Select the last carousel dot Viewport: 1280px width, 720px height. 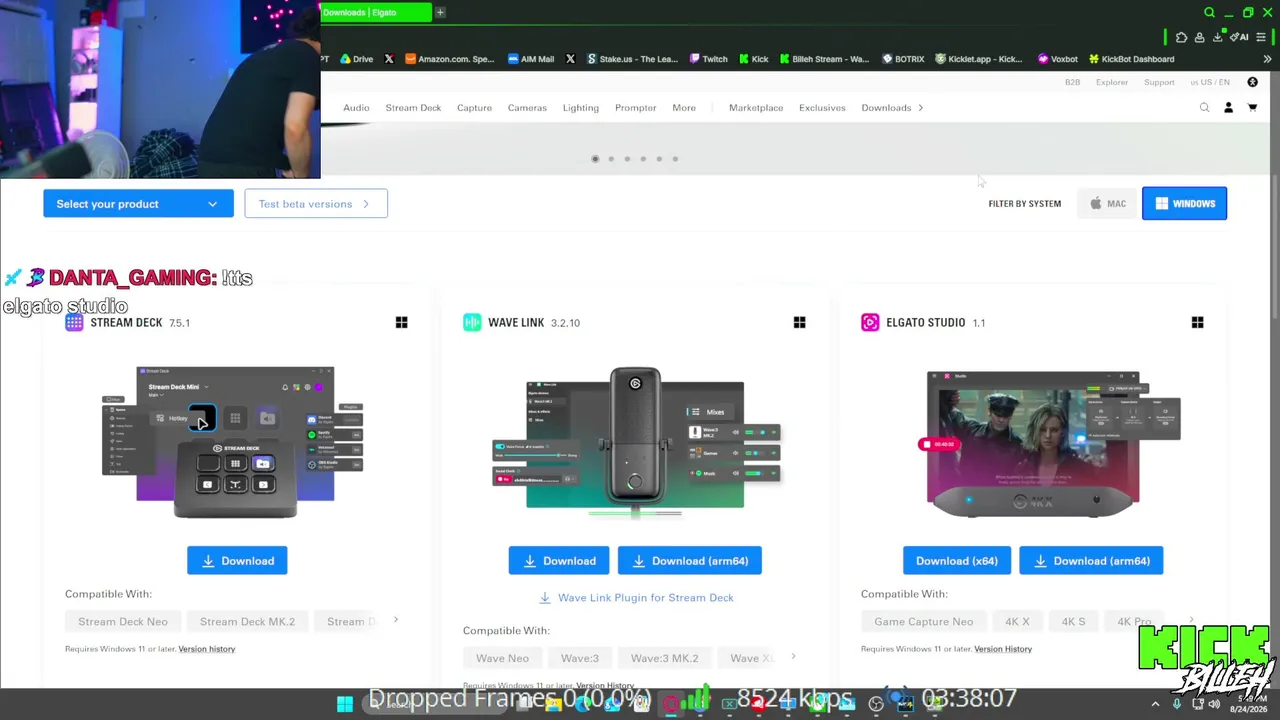[x=675, y=159]
